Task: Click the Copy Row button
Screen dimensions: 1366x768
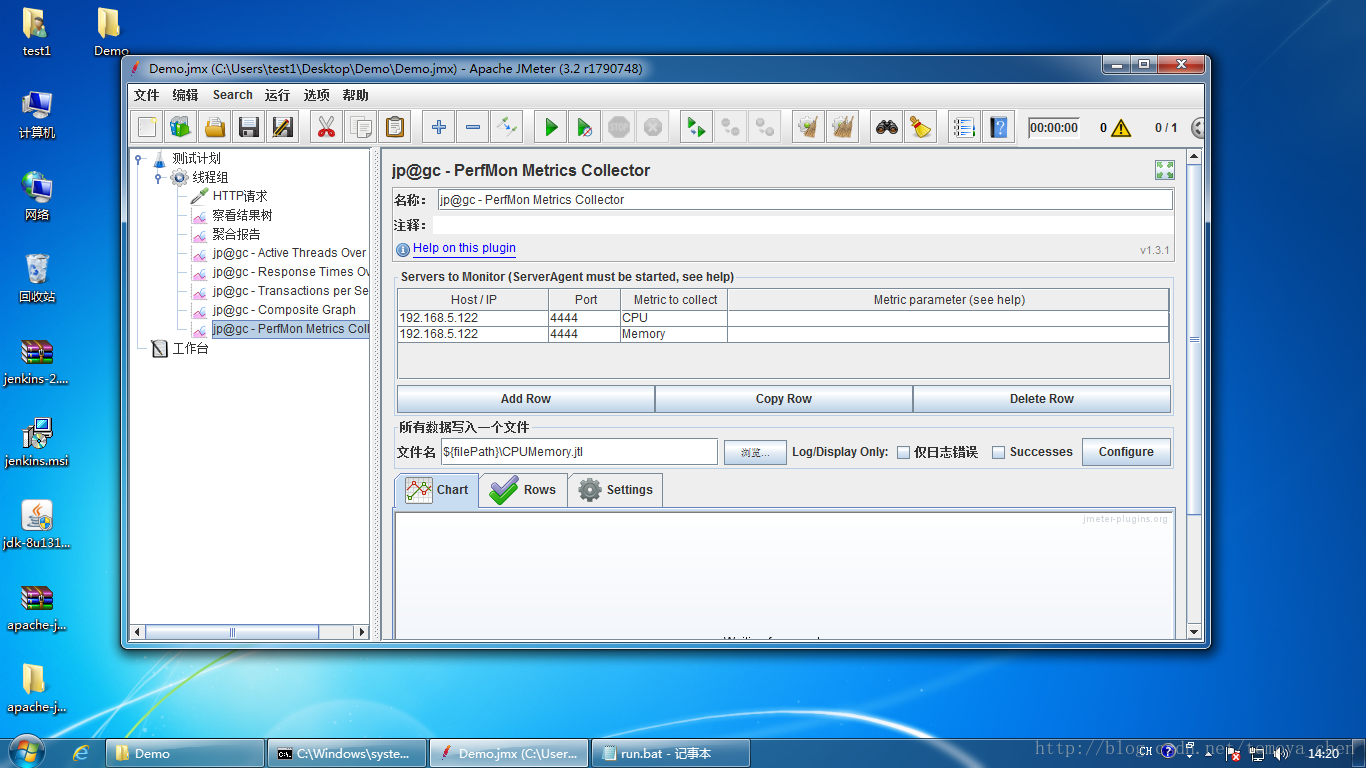Action: pyautogui.click(x=784, y=399)
